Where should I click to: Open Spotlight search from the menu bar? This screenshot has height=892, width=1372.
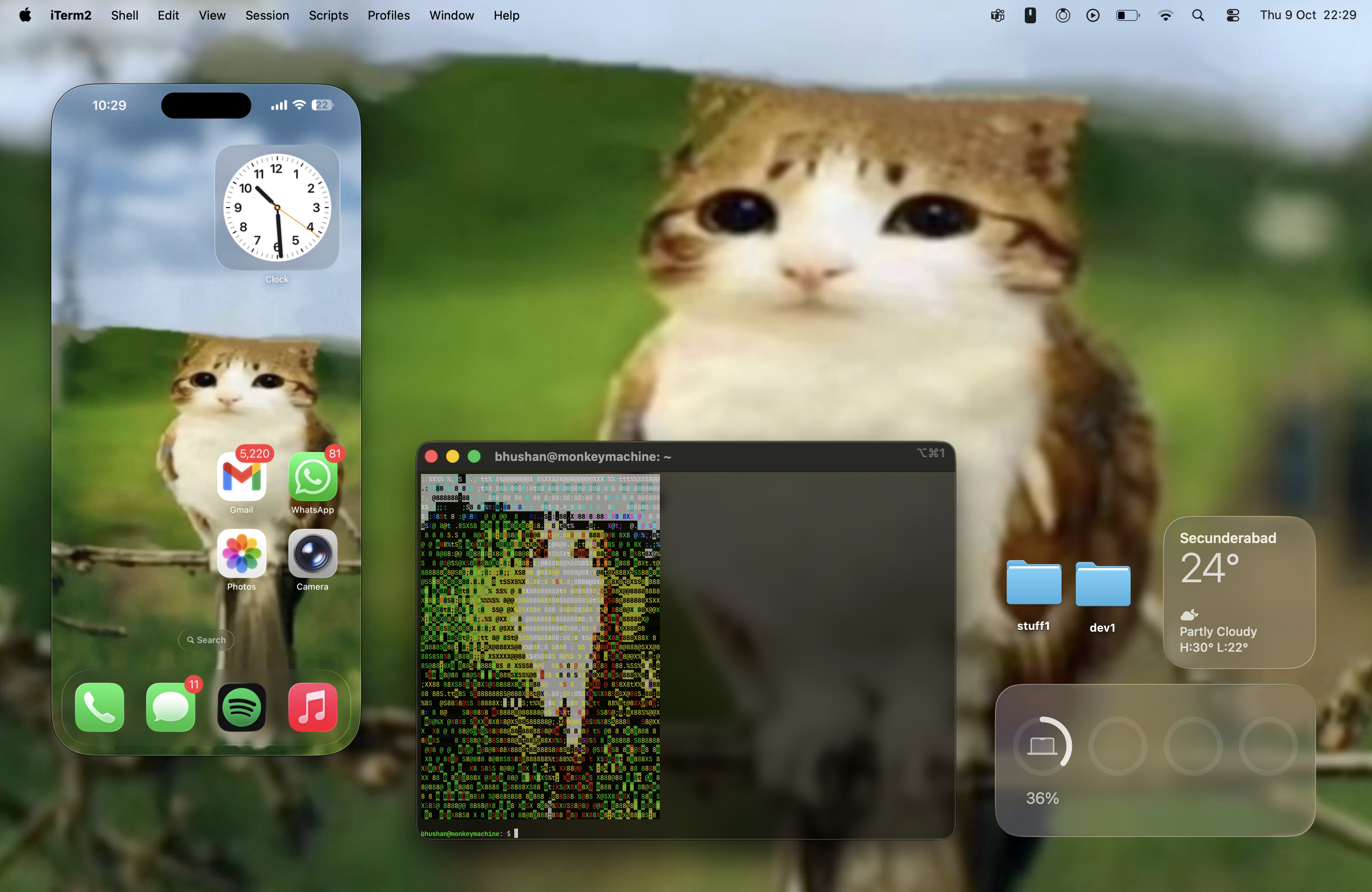(x=1198, y=15)
